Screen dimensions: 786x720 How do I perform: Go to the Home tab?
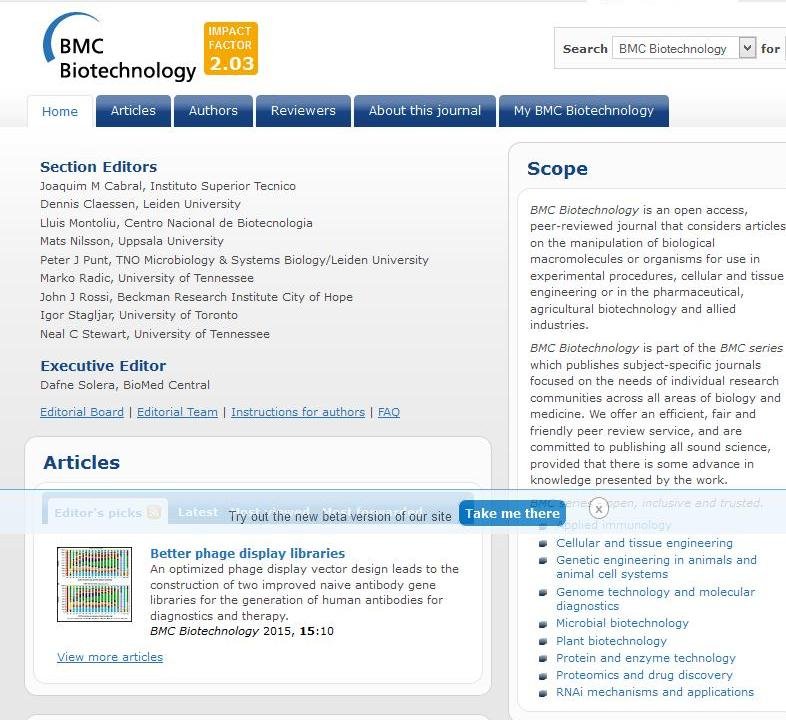pyautogui.click(x=60, y=111)
